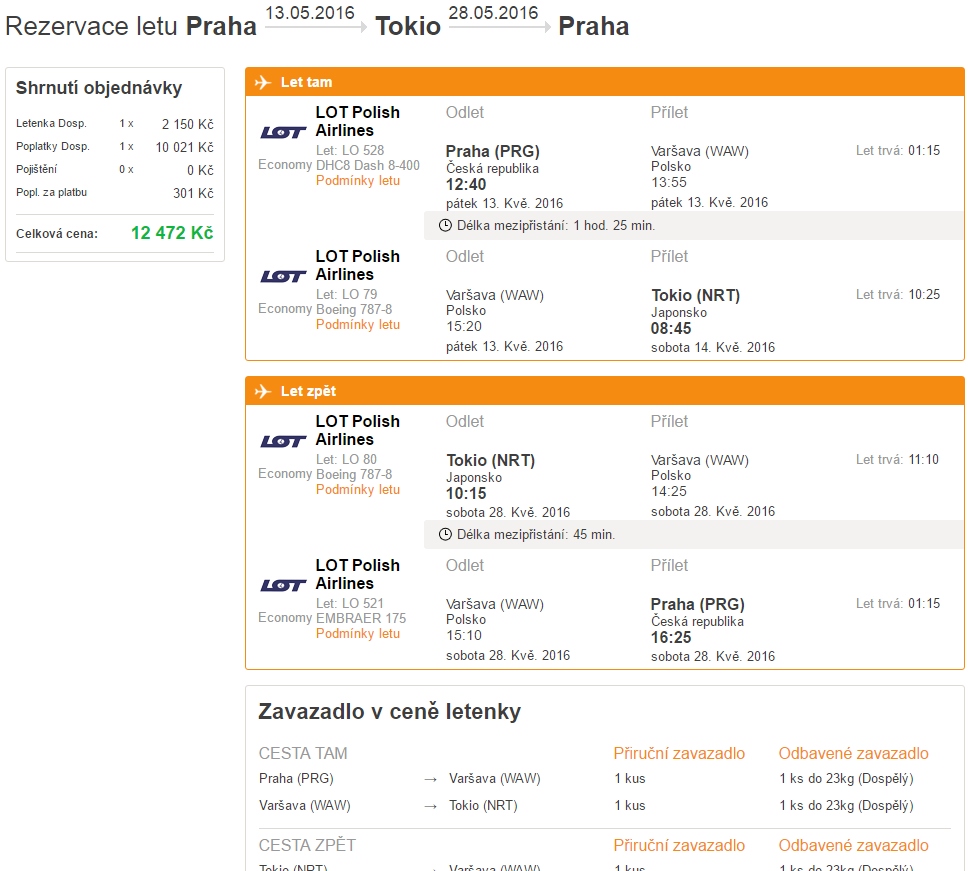Select the Let tam section header
This screenshot has width=968, height=871.
click(605, 82)
